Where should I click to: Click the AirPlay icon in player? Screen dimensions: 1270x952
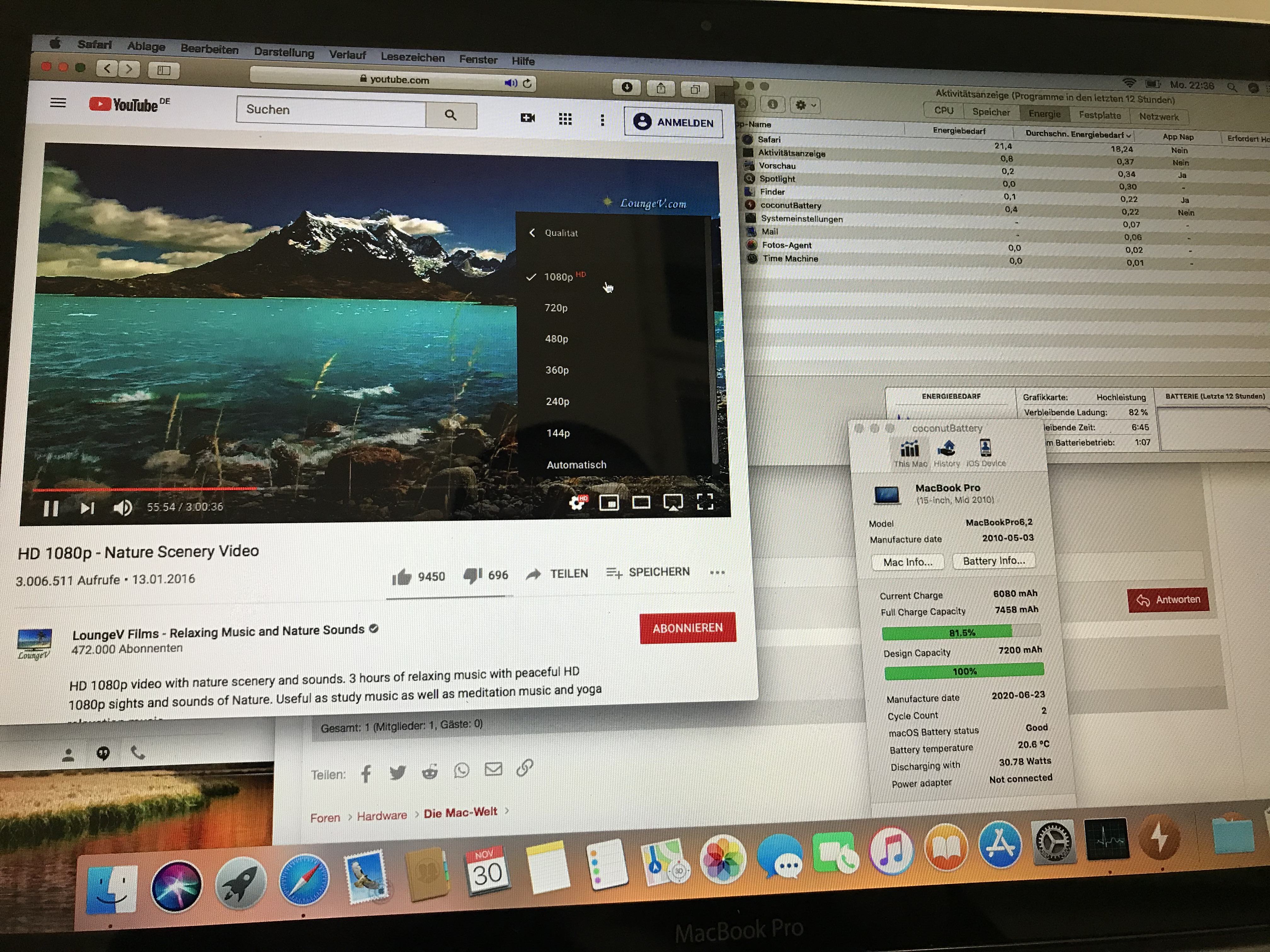pos(673,503)
